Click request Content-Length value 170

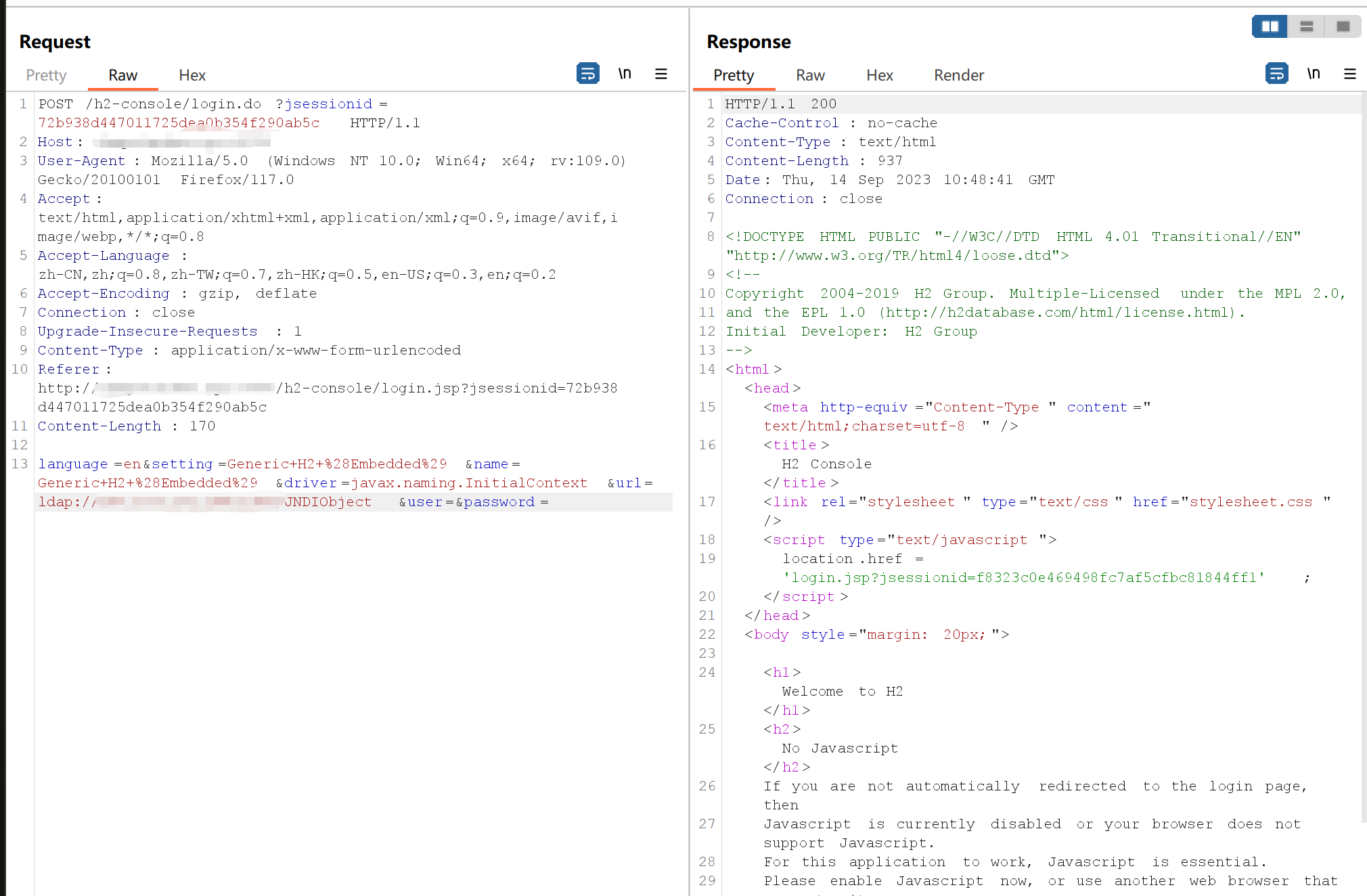(202, 426)
